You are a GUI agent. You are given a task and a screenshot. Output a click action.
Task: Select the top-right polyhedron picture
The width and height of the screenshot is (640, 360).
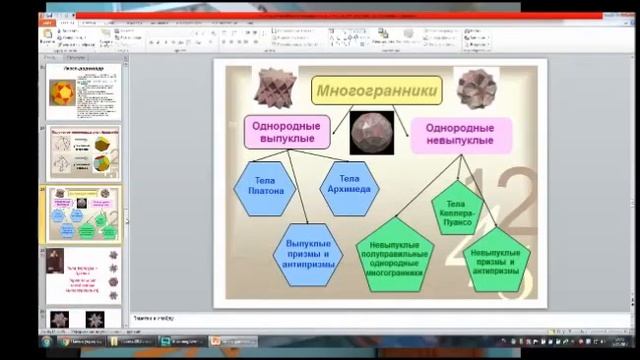[476, 89]
